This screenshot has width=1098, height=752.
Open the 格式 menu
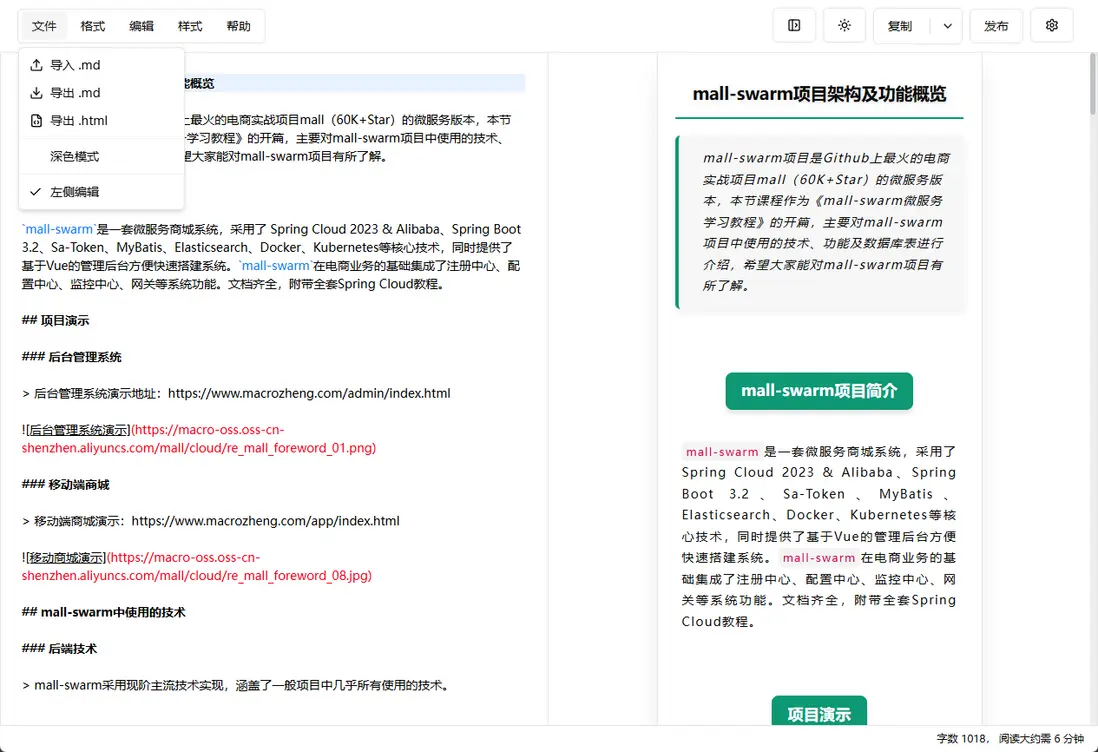tap(92, 26)
